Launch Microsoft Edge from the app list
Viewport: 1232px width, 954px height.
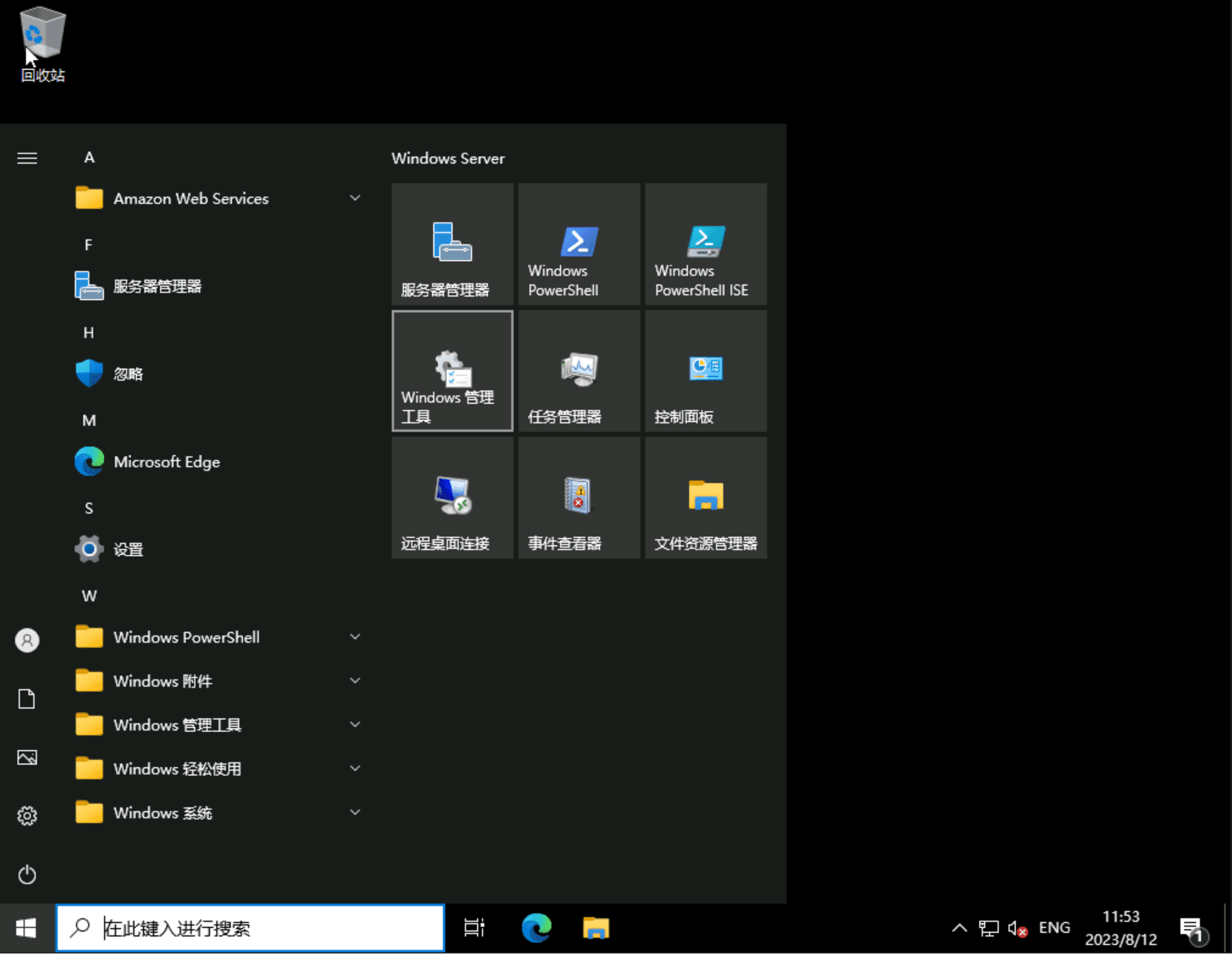coord(167,462)
